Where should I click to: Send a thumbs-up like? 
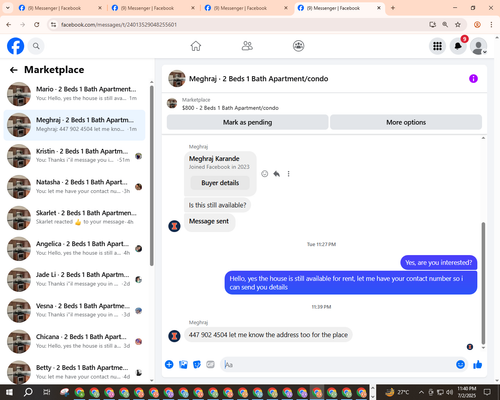coord(477,364)
